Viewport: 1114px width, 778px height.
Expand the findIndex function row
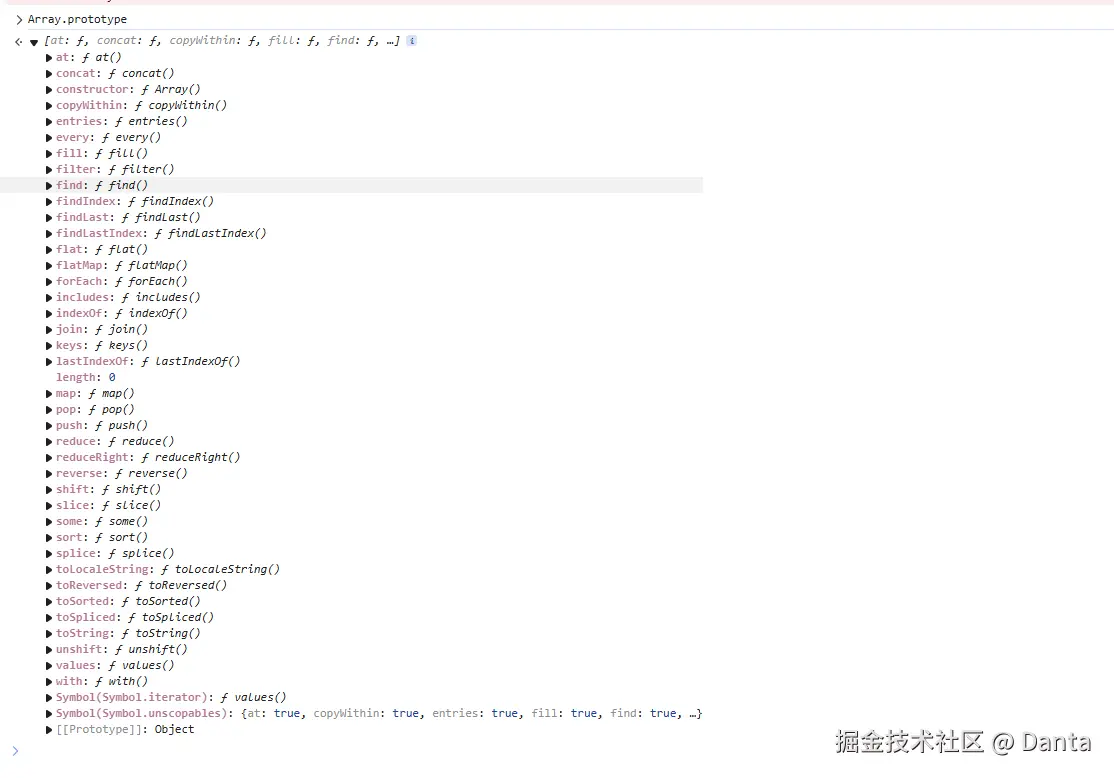click(x=49, y=202)
